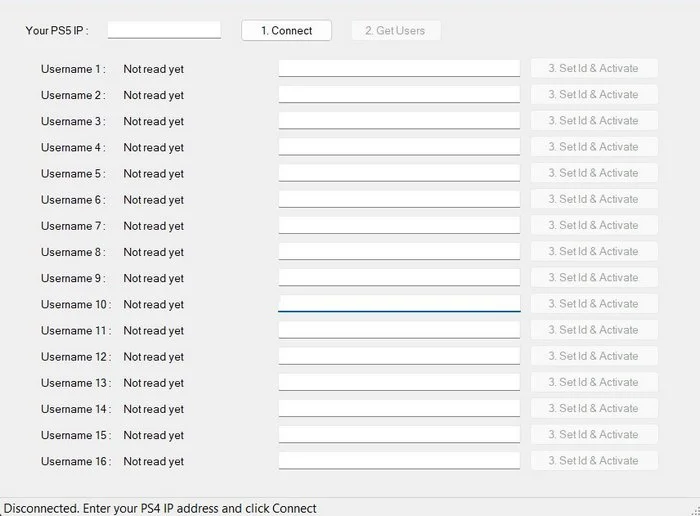The width and height of the screenshot is (700, 516).
Task: Click Set Id & Activate for Username 8
Action: [x=593, y=251]
